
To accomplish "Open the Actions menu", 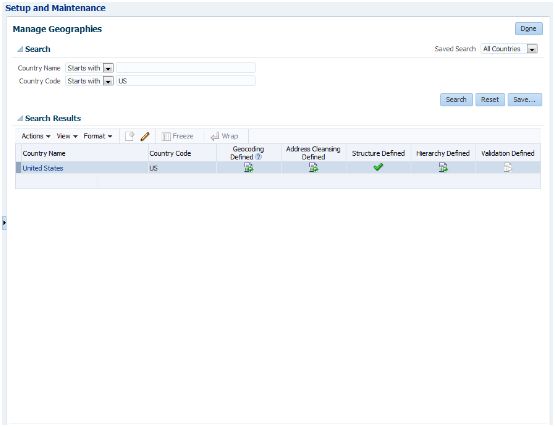I will (x=36, y=136).
